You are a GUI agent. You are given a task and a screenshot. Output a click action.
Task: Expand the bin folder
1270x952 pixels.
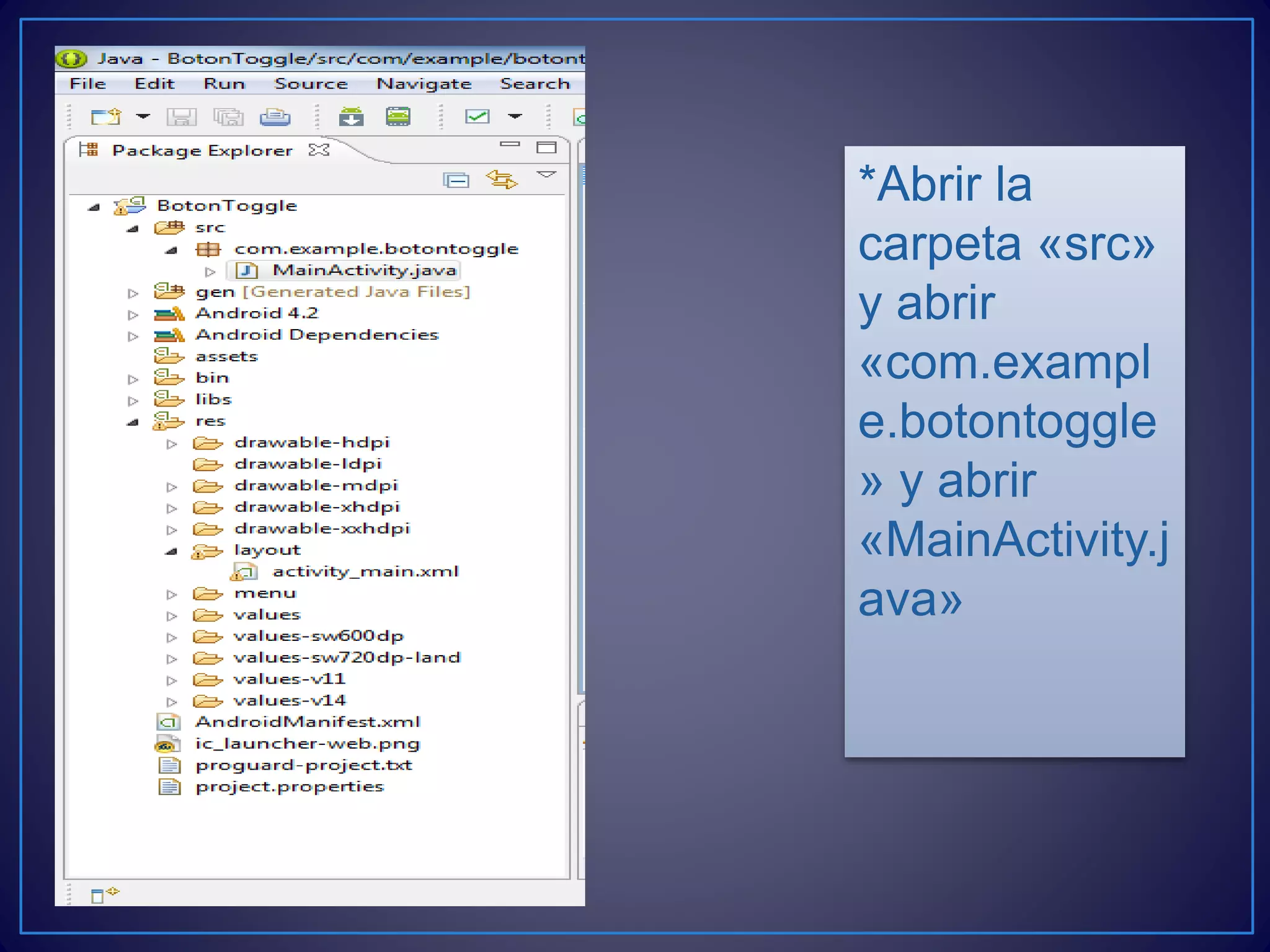(133, 379)
